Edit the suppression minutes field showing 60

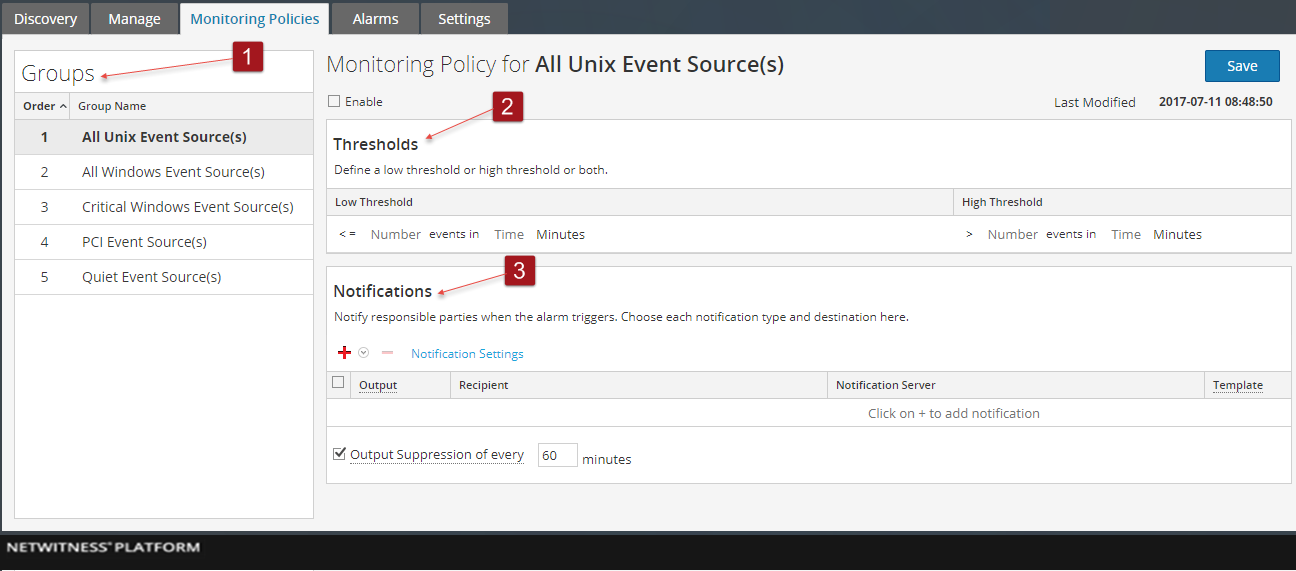557,456
